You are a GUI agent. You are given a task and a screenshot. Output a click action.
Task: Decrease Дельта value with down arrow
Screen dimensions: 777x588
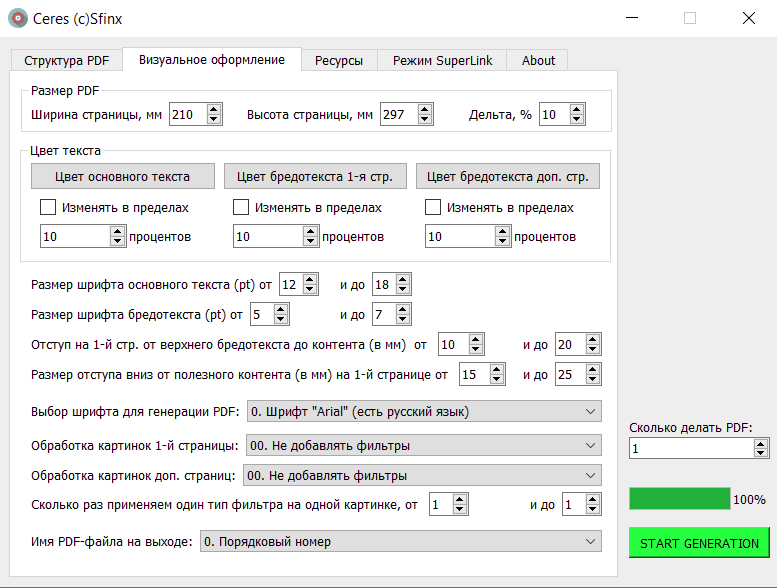pos(576,119)
